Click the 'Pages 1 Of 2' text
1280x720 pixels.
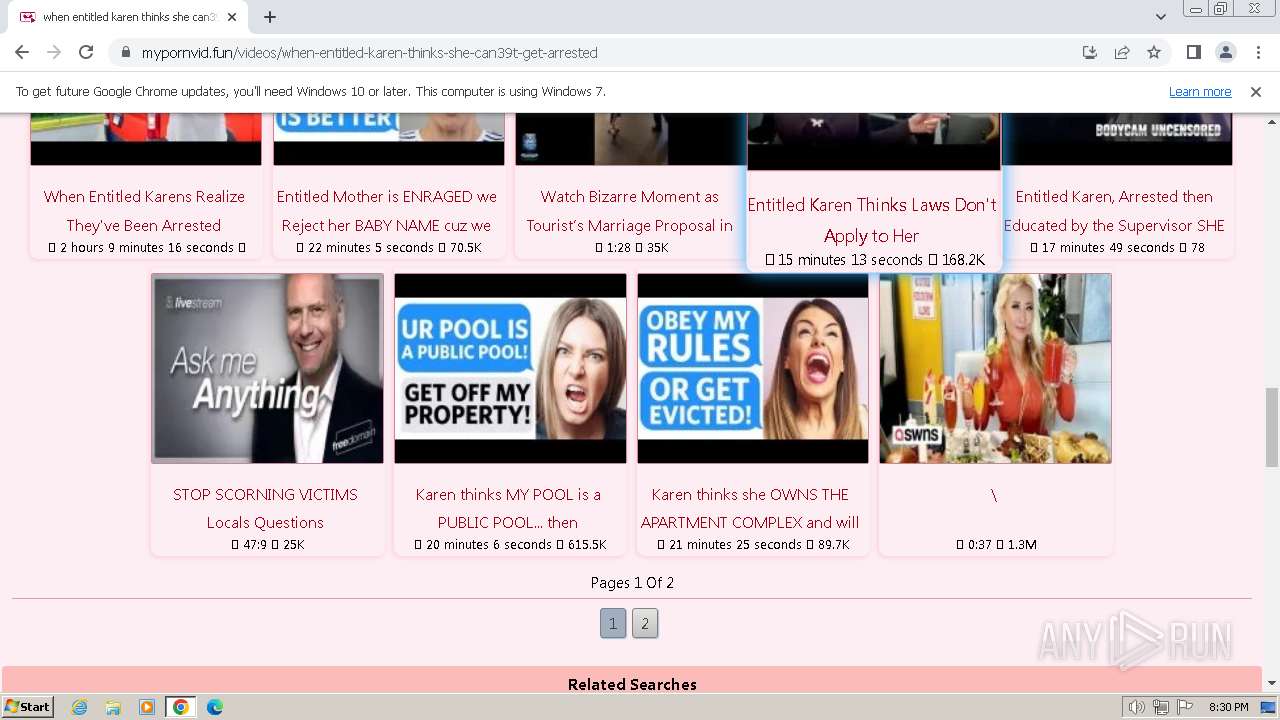[632, 582]
